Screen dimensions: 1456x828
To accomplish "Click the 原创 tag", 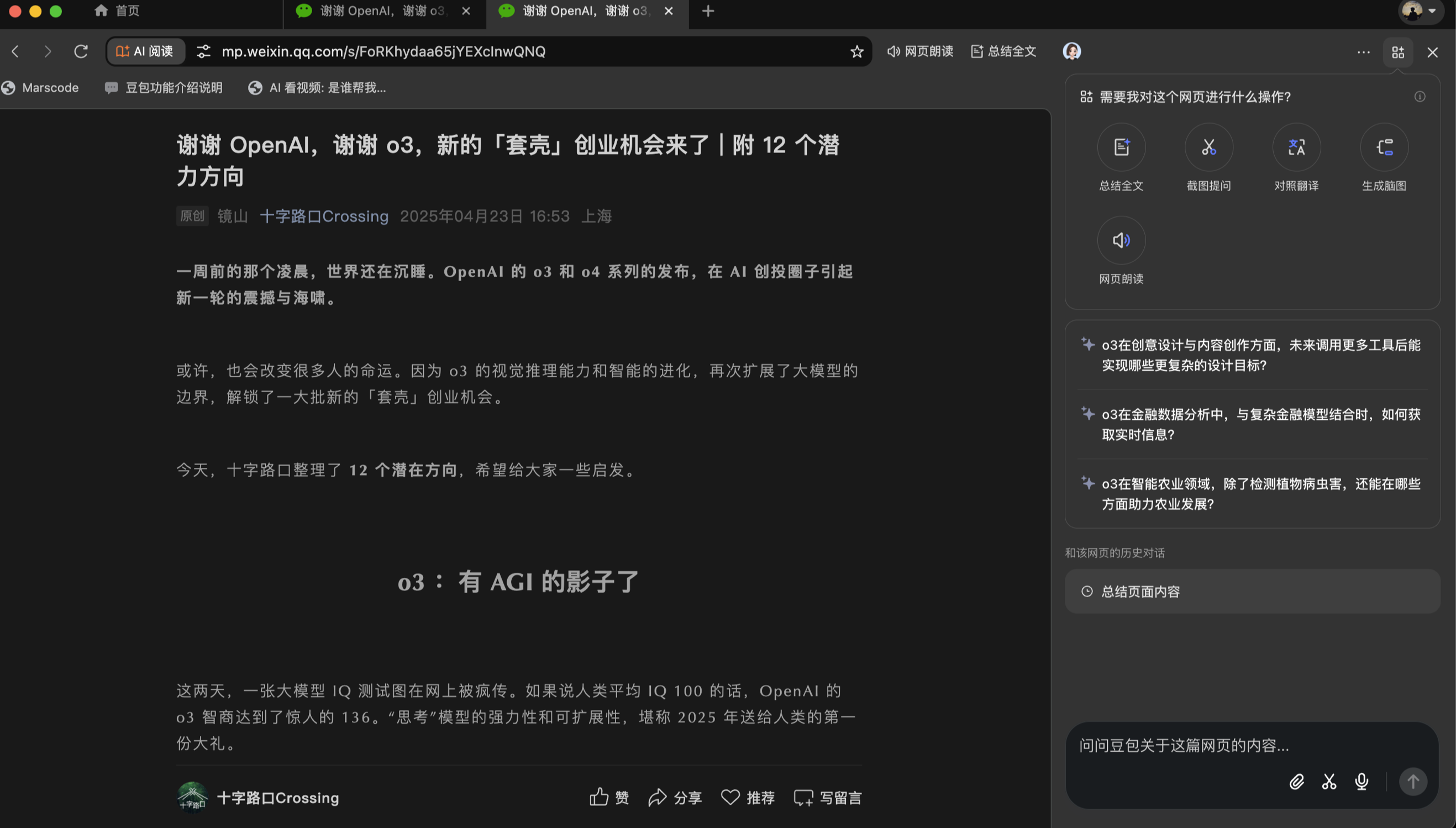I will point(192,216).
